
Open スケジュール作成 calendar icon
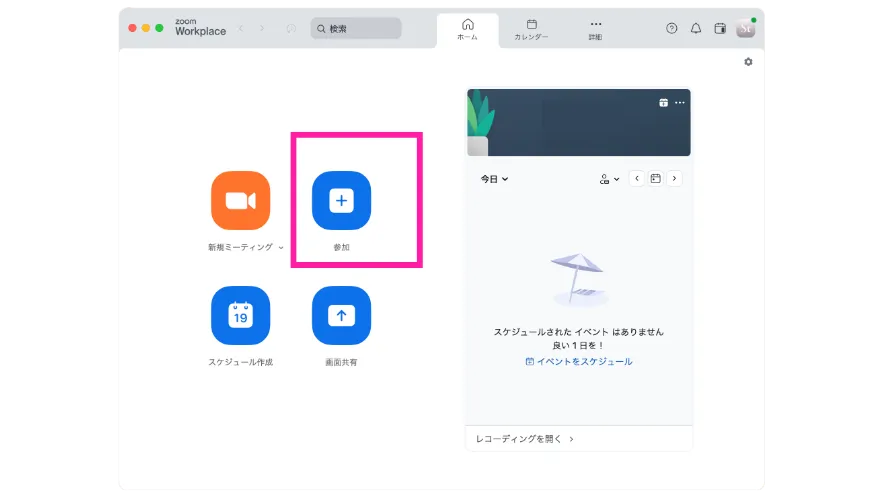240,315
